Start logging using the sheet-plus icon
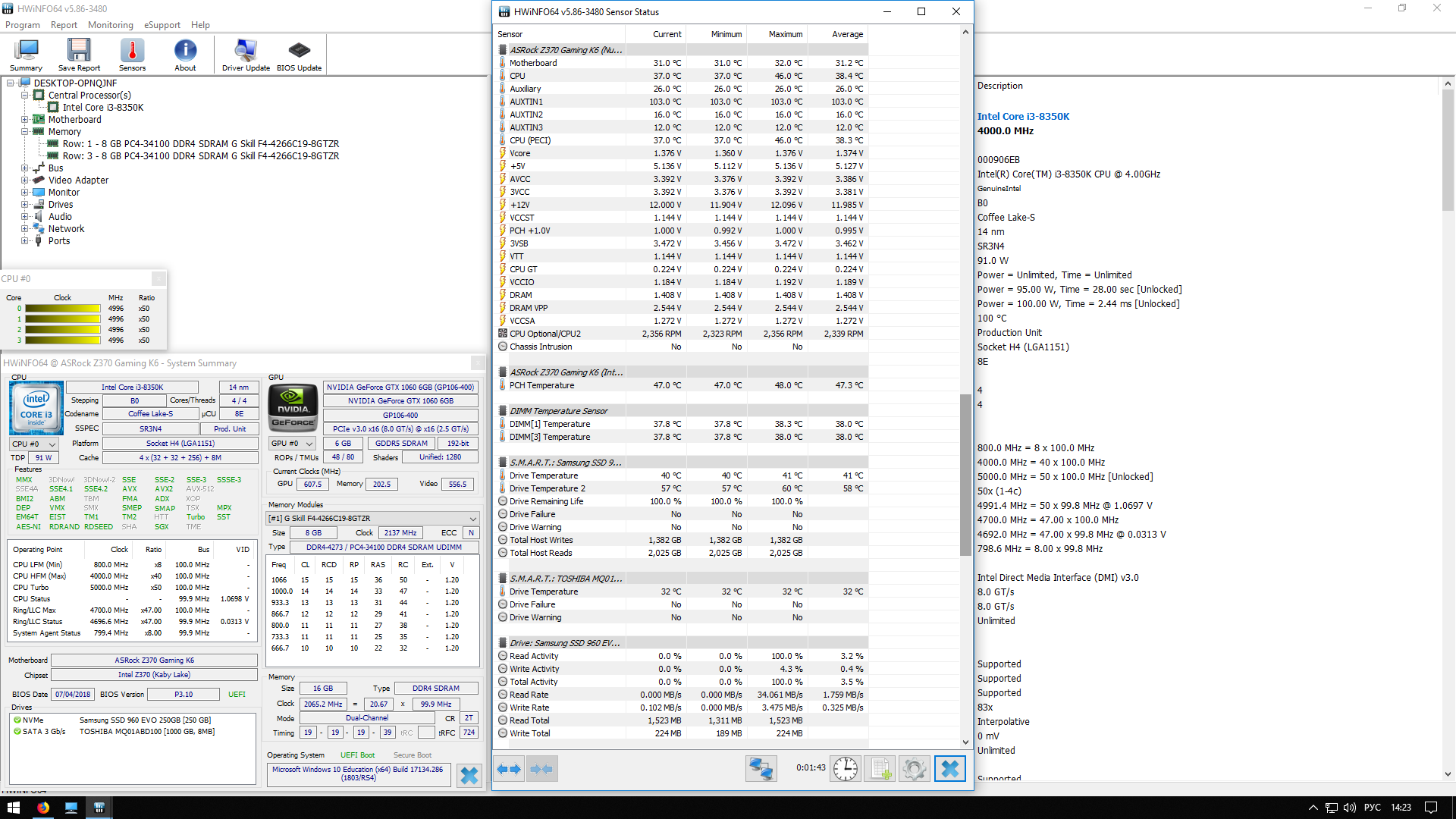The width and height of the screenshot is (1456, 819). click(x=880, y=768)
